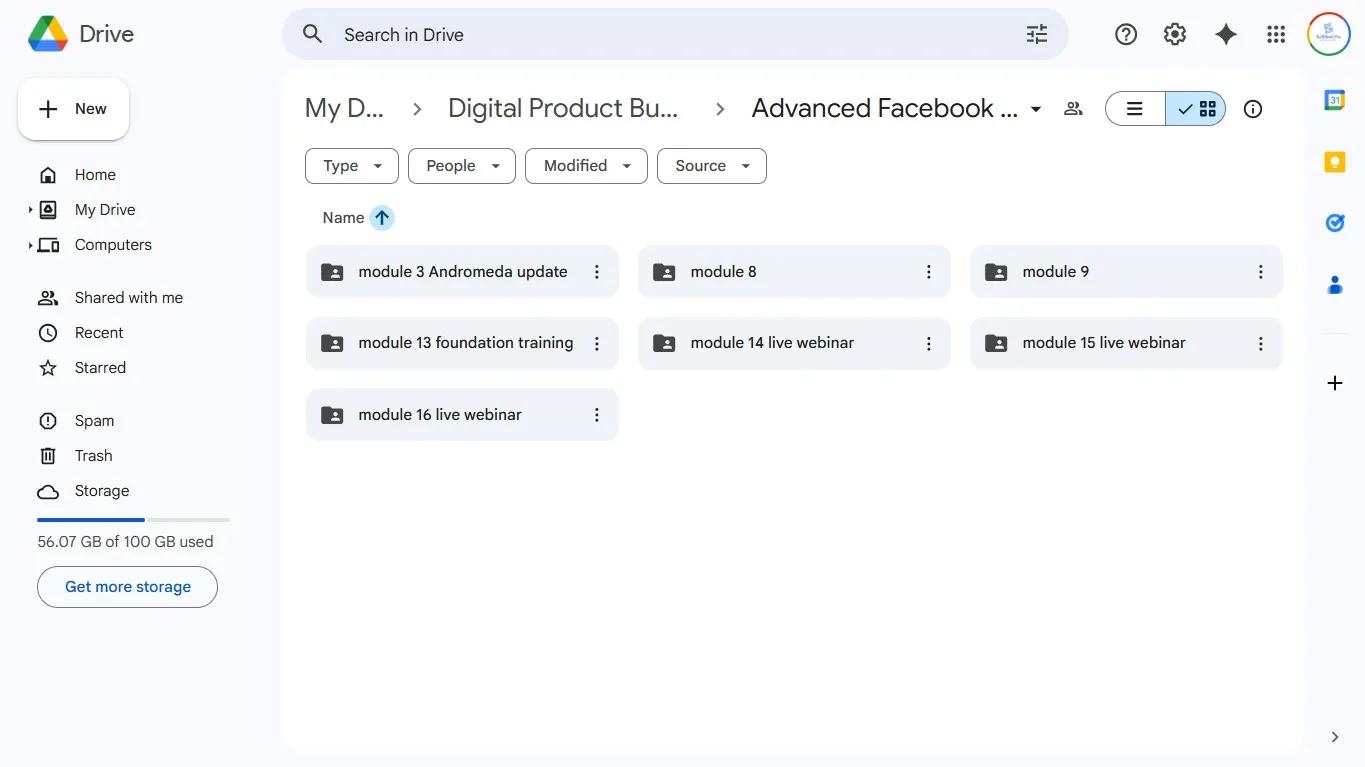The image size is (1365, 767).
Task: Switch to list layout view
Action: pos(1135,109)
